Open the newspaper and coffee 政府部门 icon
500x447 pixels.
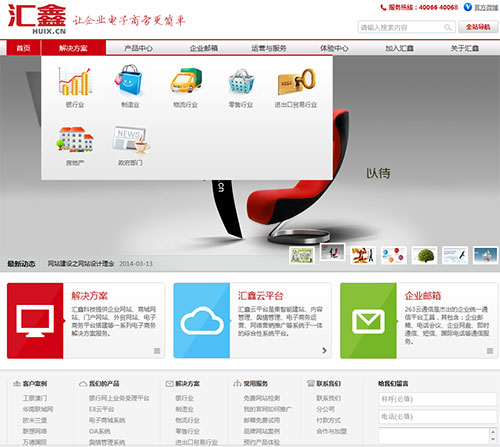click(131, 140)
